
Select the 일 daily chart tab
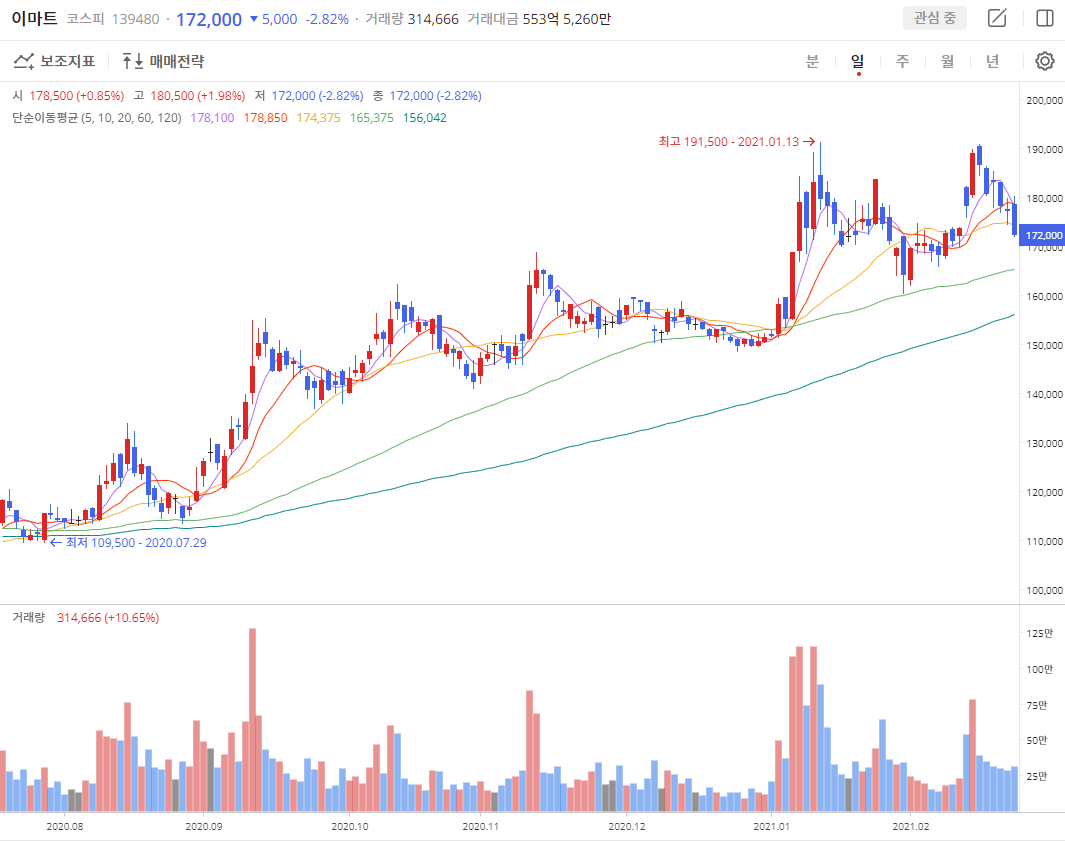coord(858,61)
